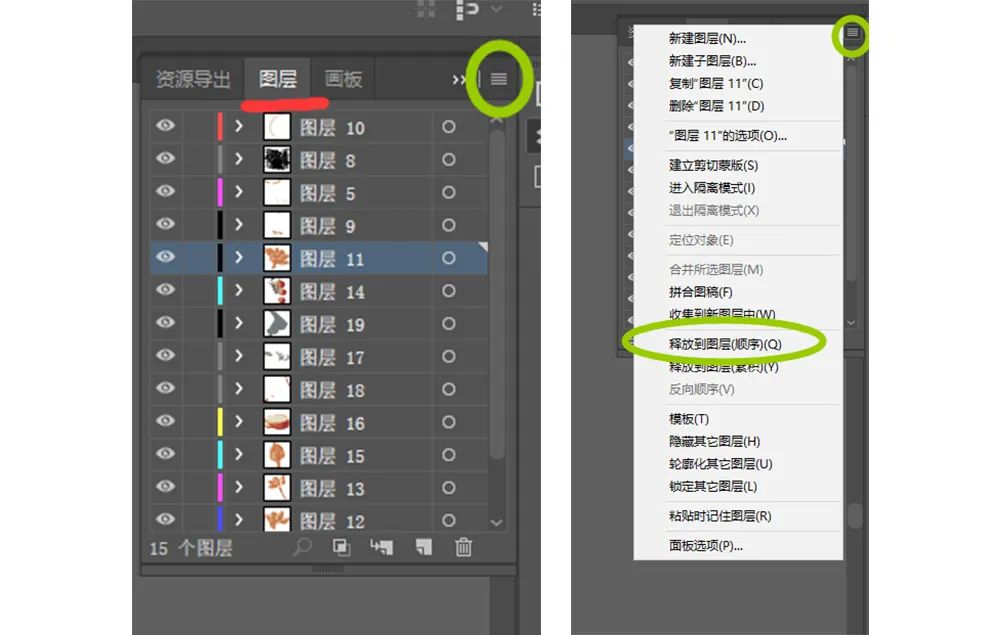Click the Make Clipping Mask icon
The image size is (1000, 635).
pos(341,549)
